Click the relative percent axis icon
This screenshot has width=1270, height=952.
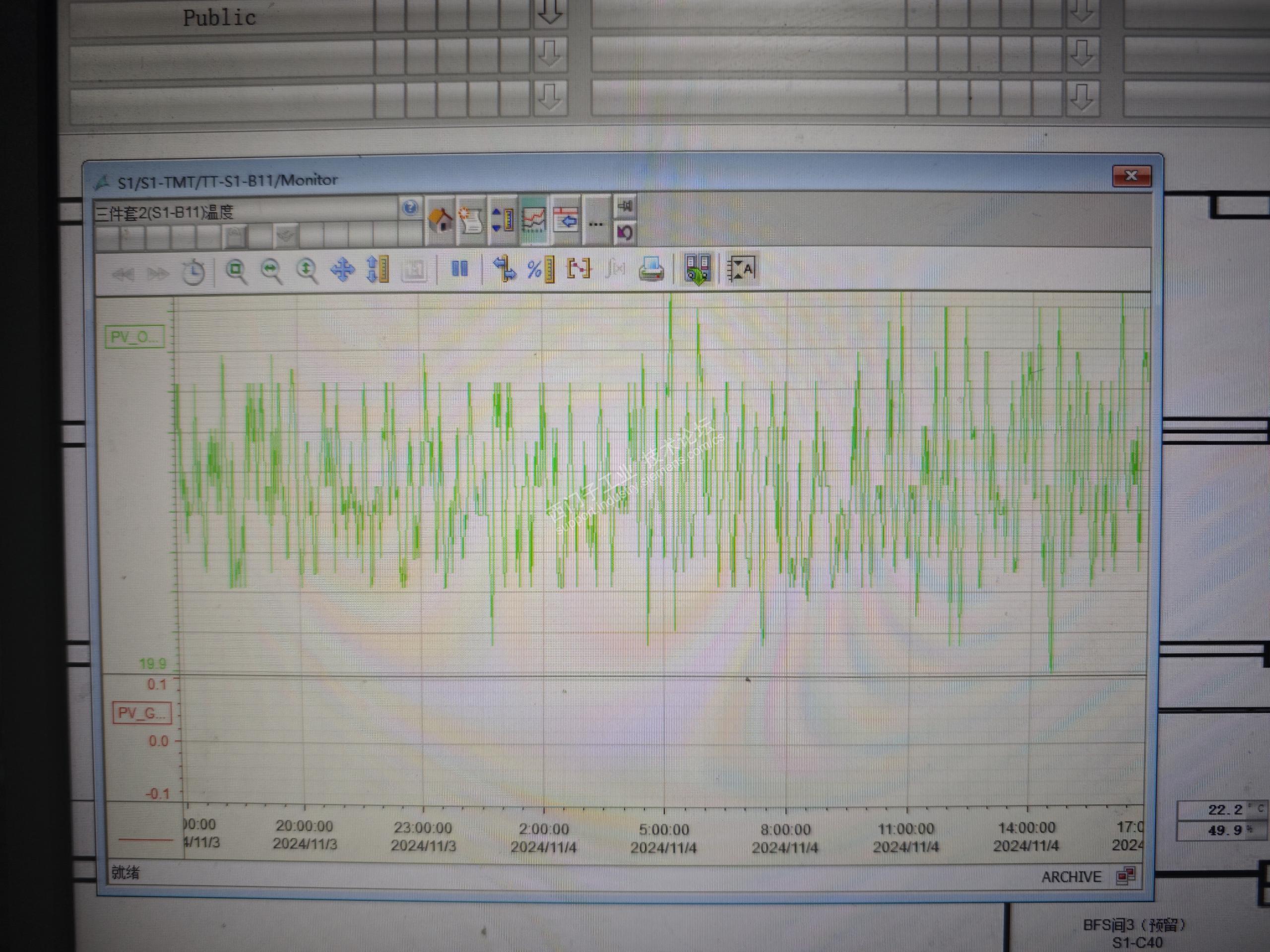(x=540, y=269)
